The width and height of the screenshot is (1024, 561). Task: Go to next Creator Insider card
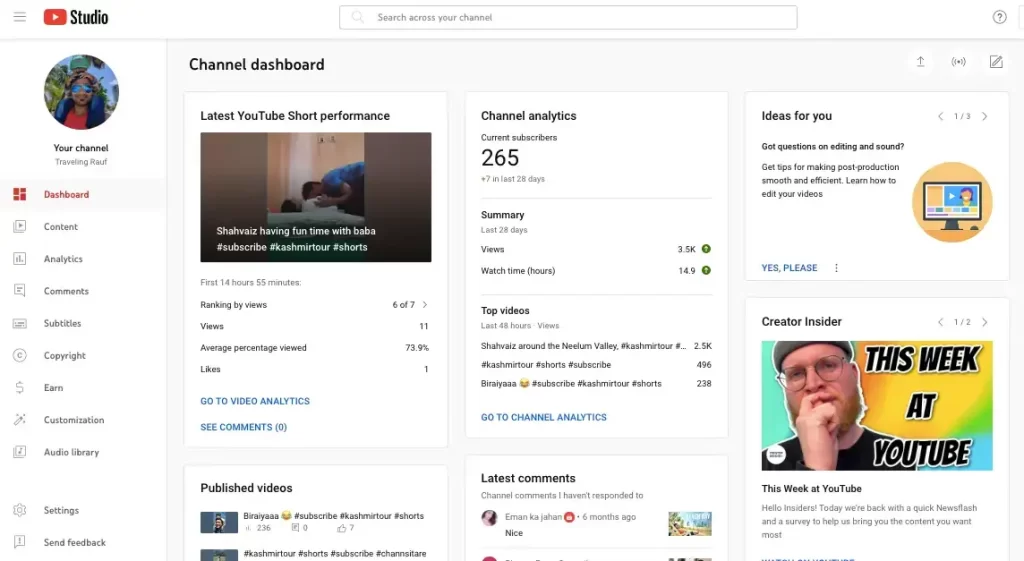pyautogui.click(x=985, y=322)
